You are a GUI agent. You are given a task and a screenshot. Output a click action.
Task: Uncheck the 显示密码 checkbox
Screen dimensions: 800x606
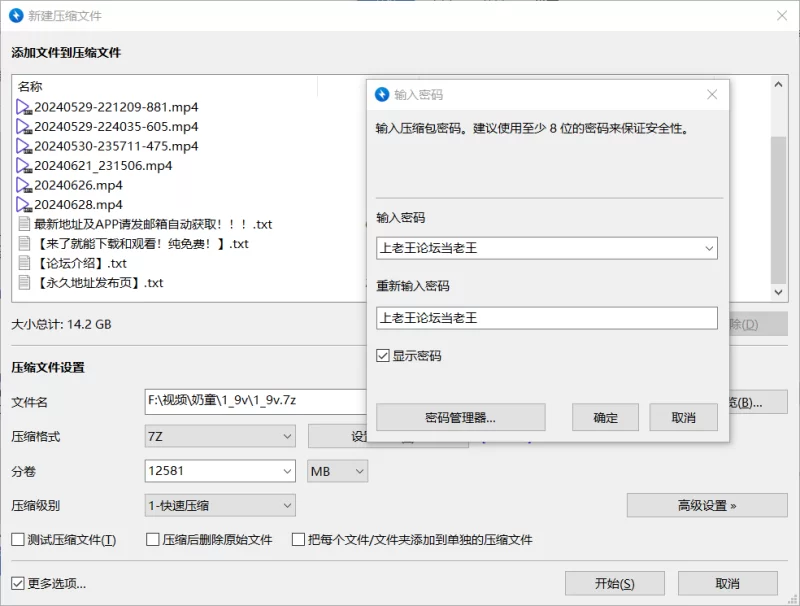click(x=383, y=356)
